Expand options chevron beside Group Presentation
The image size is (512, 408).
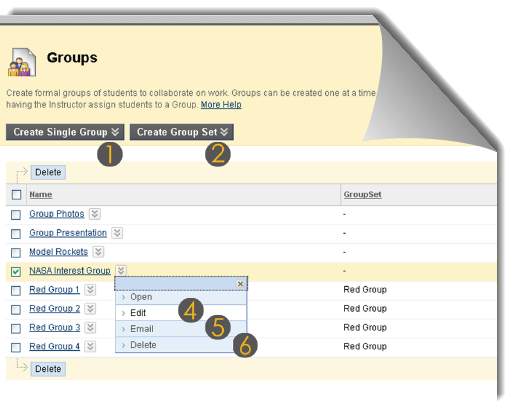(117, 233)
